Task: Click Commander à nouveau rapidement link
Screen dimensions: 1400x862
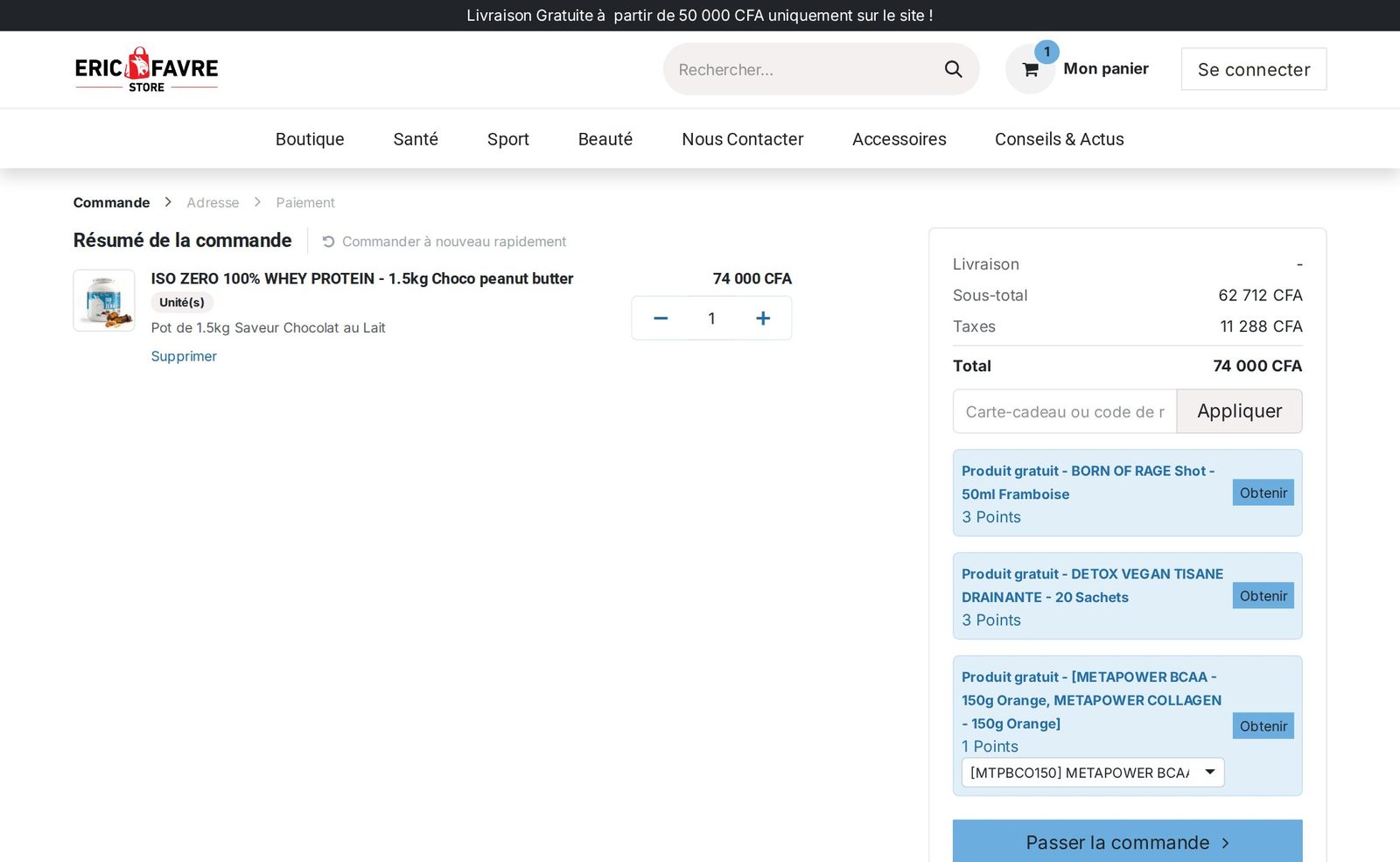Action: coord(454,242)
